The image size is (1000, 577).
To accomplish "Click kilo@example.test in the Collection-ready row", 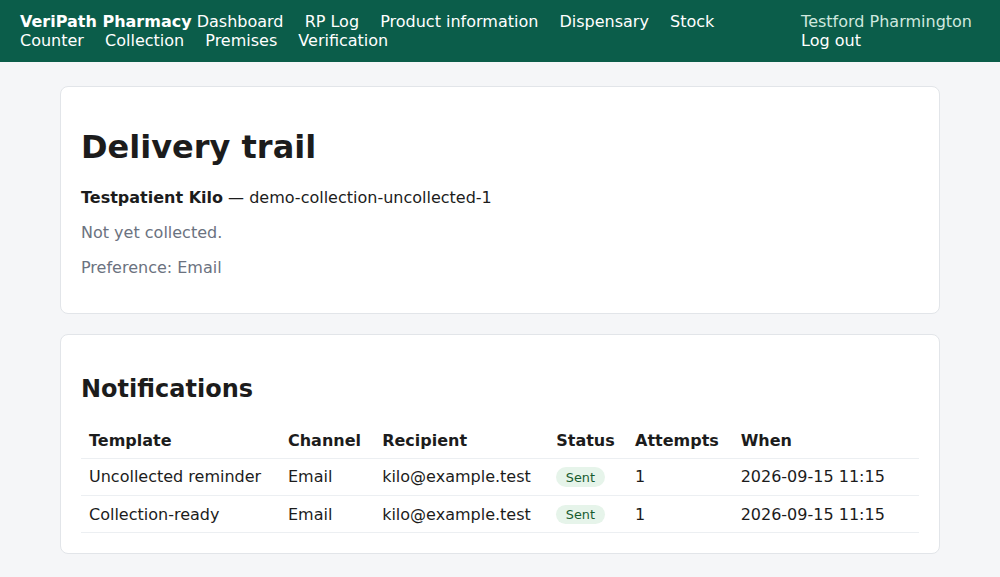I will (457, 515).
